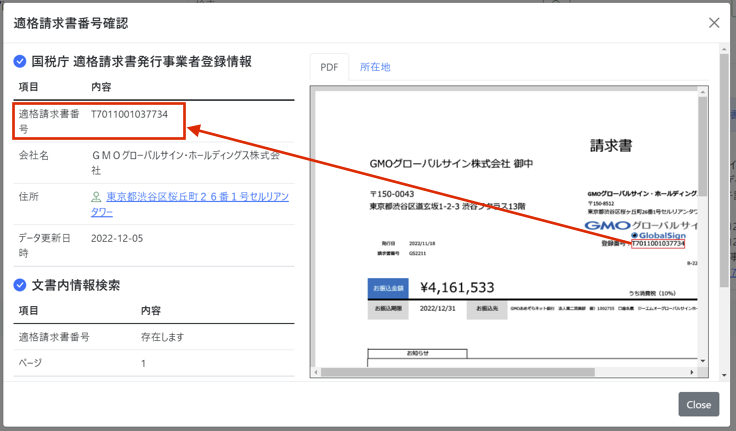Screen dimensions: 736x431
Task: Click PDF viewer scroll down arrow
Action: coord(702,361)
